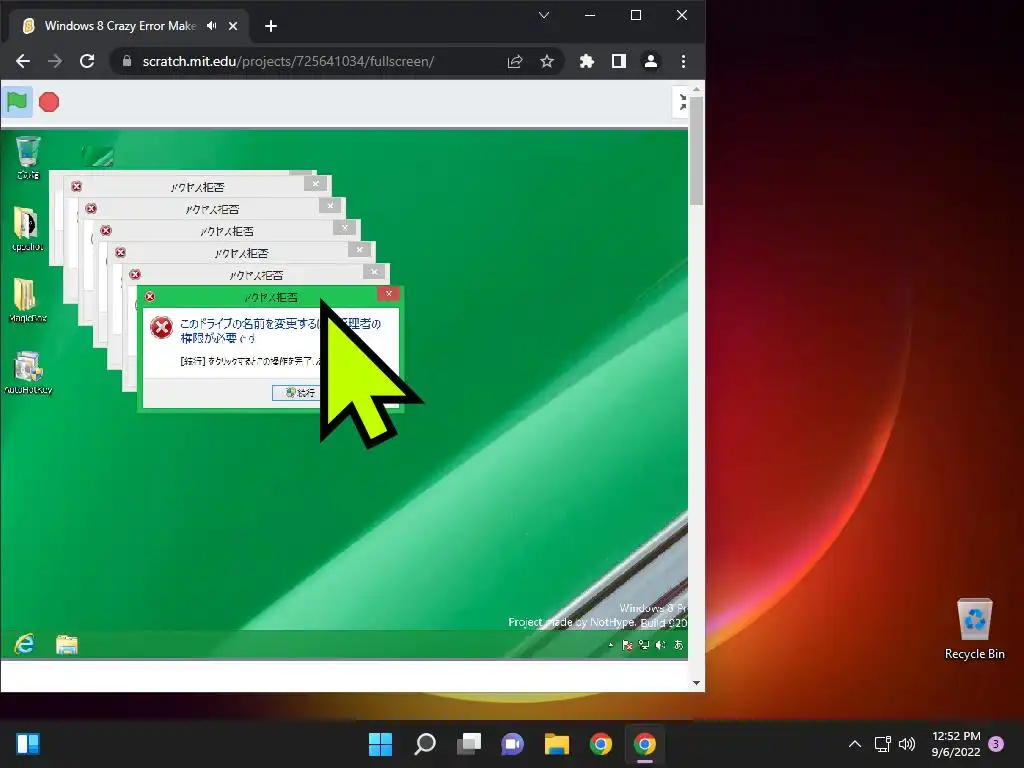Click volume icon in Scratch system tray

(x=661, y=645)
